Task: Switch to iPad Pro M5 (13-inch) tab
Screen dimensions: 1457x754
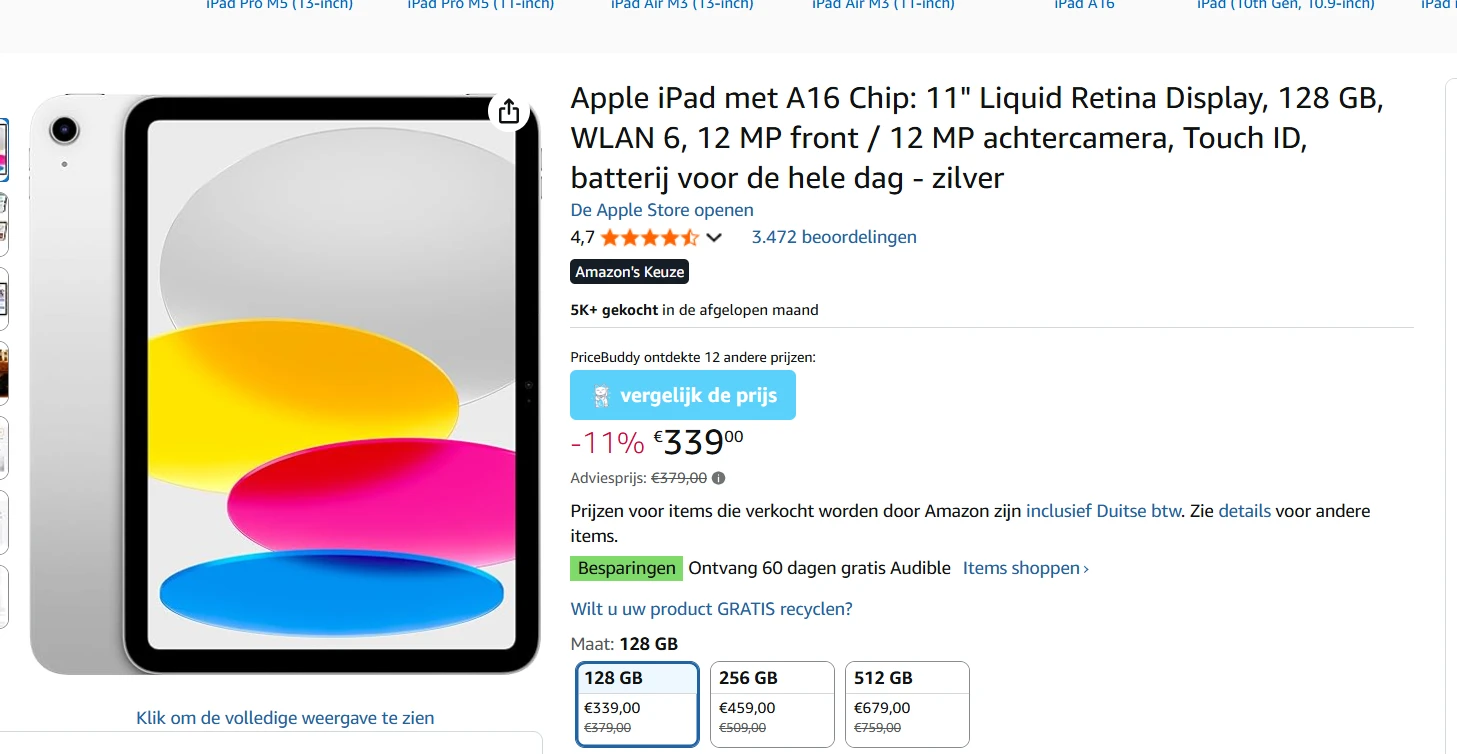Action: [279, 5]
